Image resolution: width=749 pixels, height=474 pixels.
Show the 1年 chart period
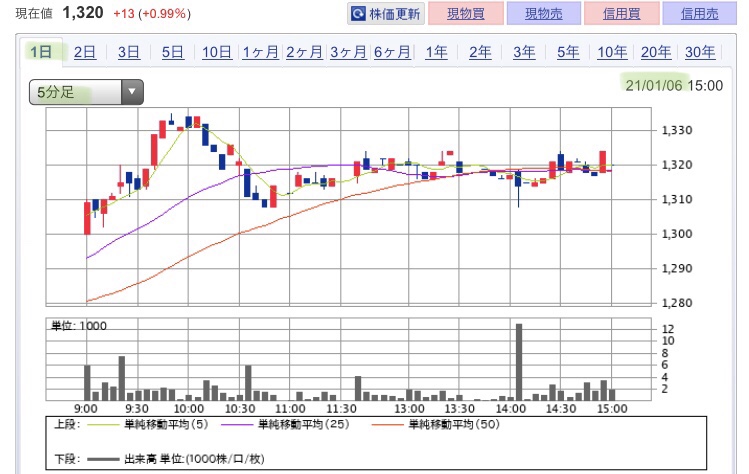click(437, 52)
